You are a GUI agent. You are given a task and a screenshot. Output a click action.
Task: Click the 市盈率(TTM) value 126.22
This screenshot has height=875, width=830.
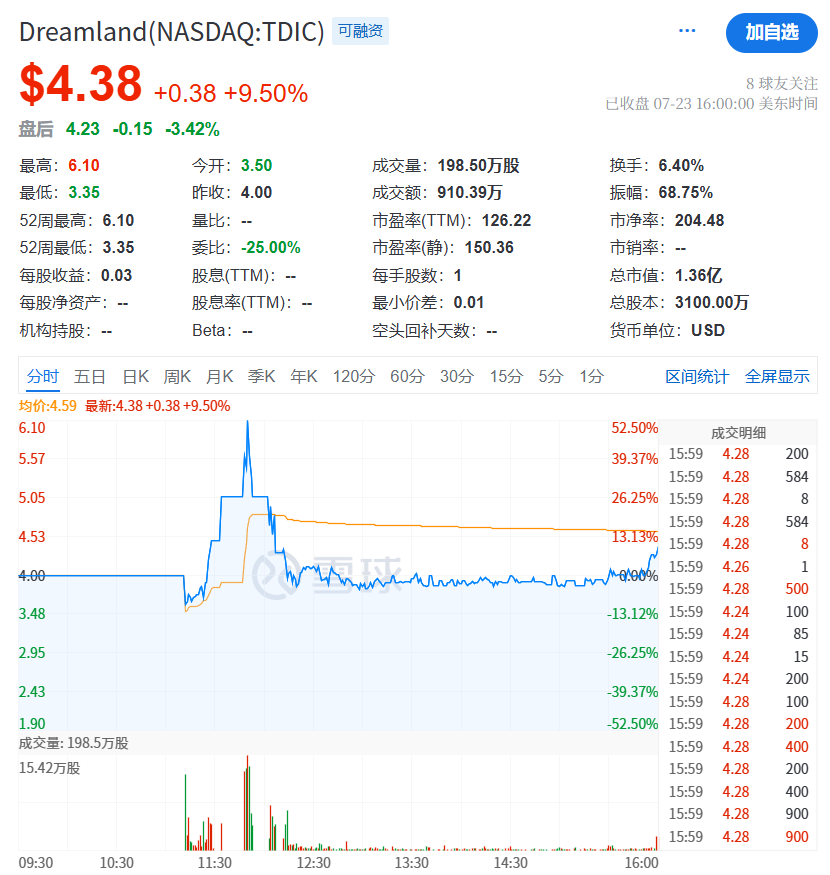[x=506, y=220]
